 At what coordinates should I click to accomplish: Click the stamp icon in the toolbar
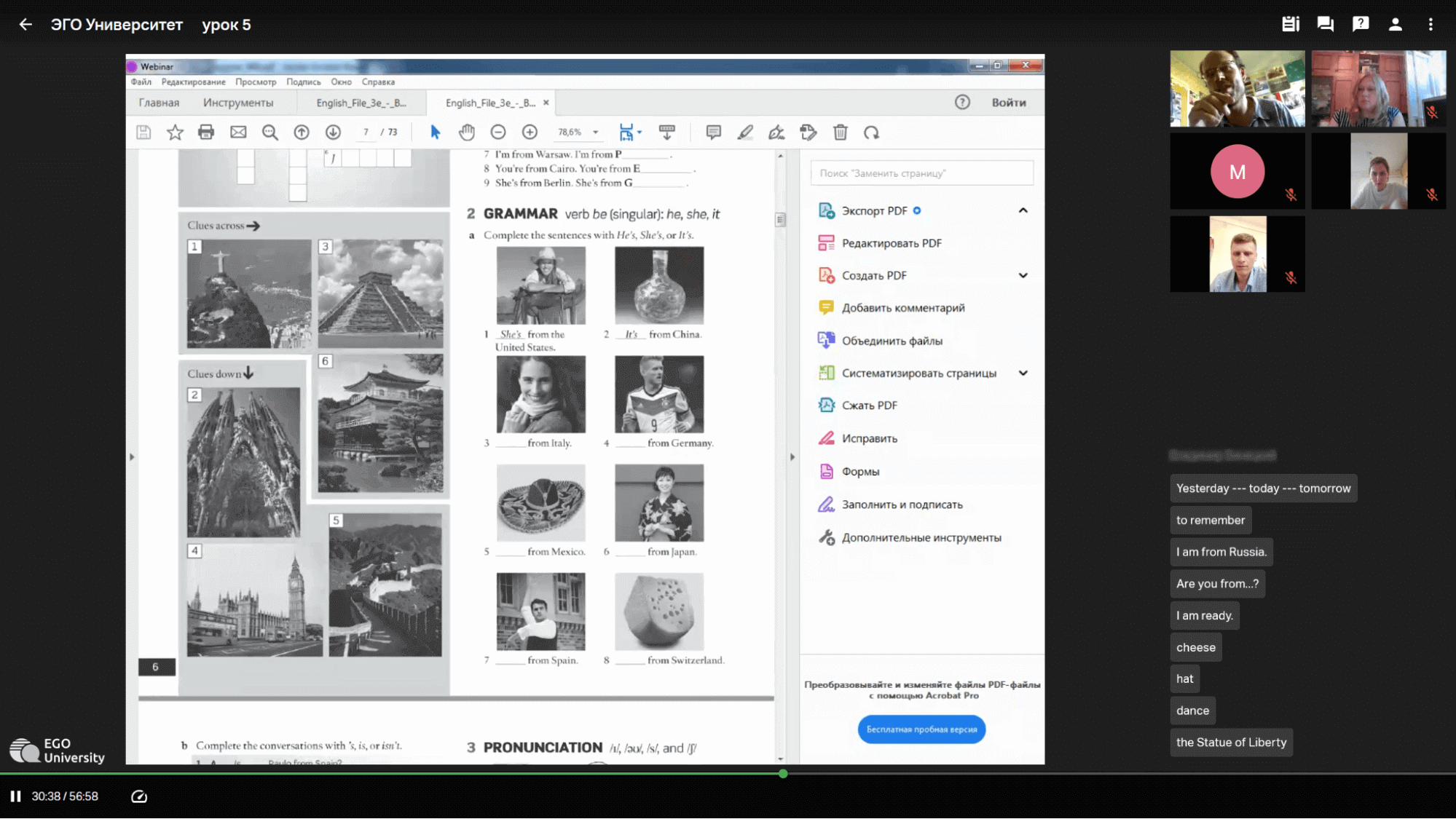[x=808, y=132]
